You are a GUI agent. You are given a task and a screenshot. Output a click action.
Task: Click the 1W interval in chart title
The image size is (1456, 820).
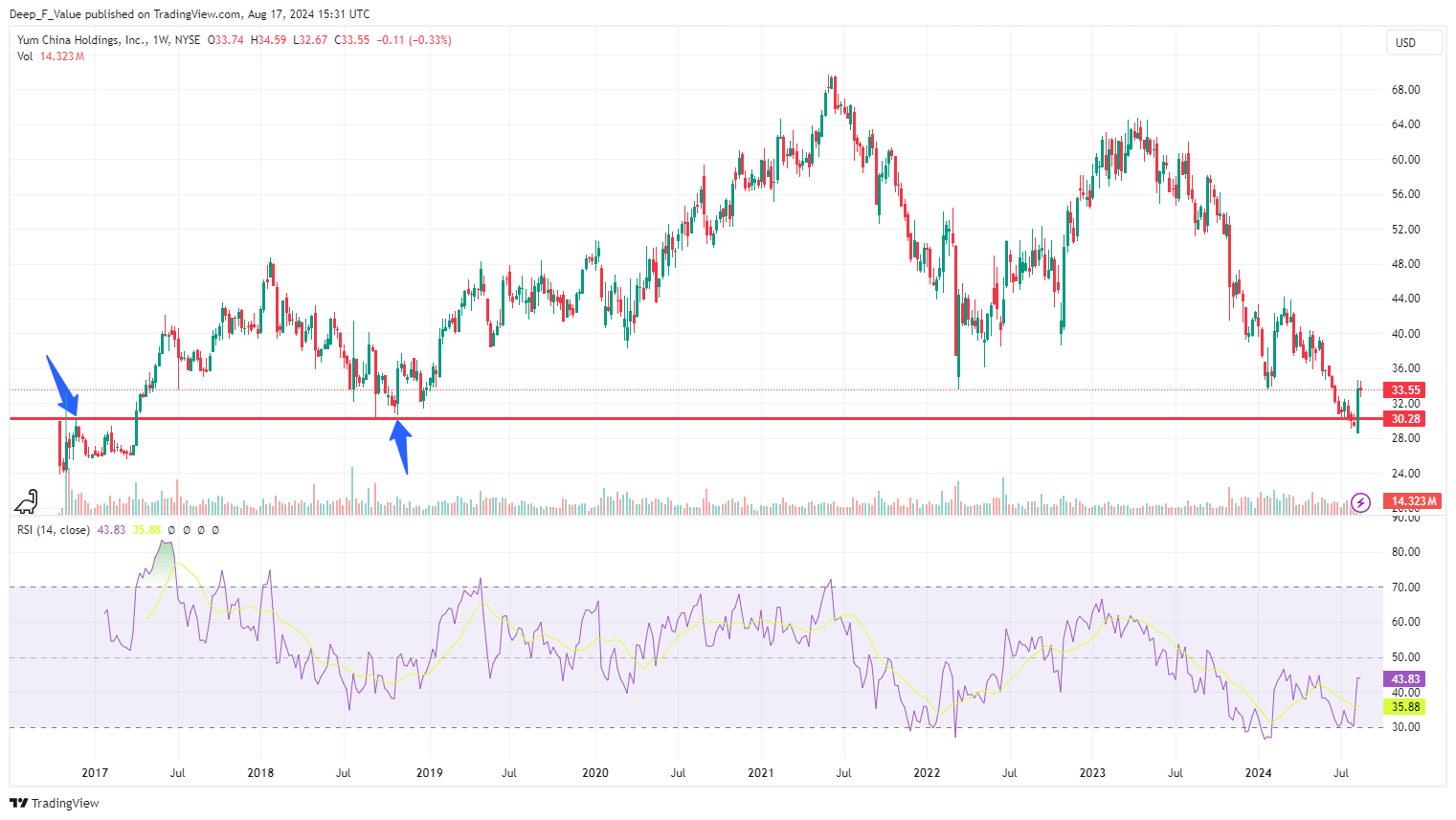click(162, 40)
